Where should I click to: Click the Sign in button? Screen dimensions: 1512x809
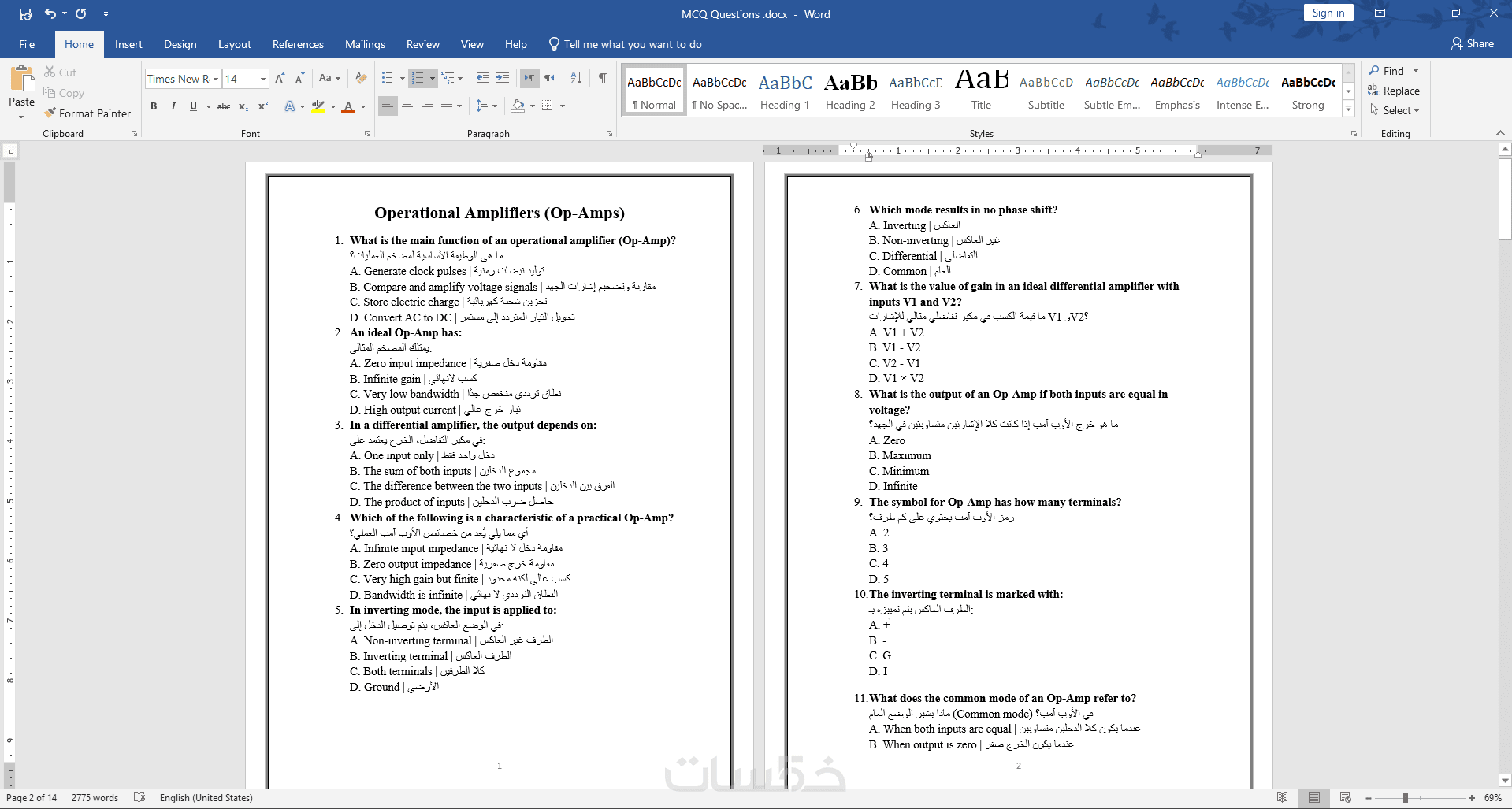pyautogui.click(x=1328, y=13)
